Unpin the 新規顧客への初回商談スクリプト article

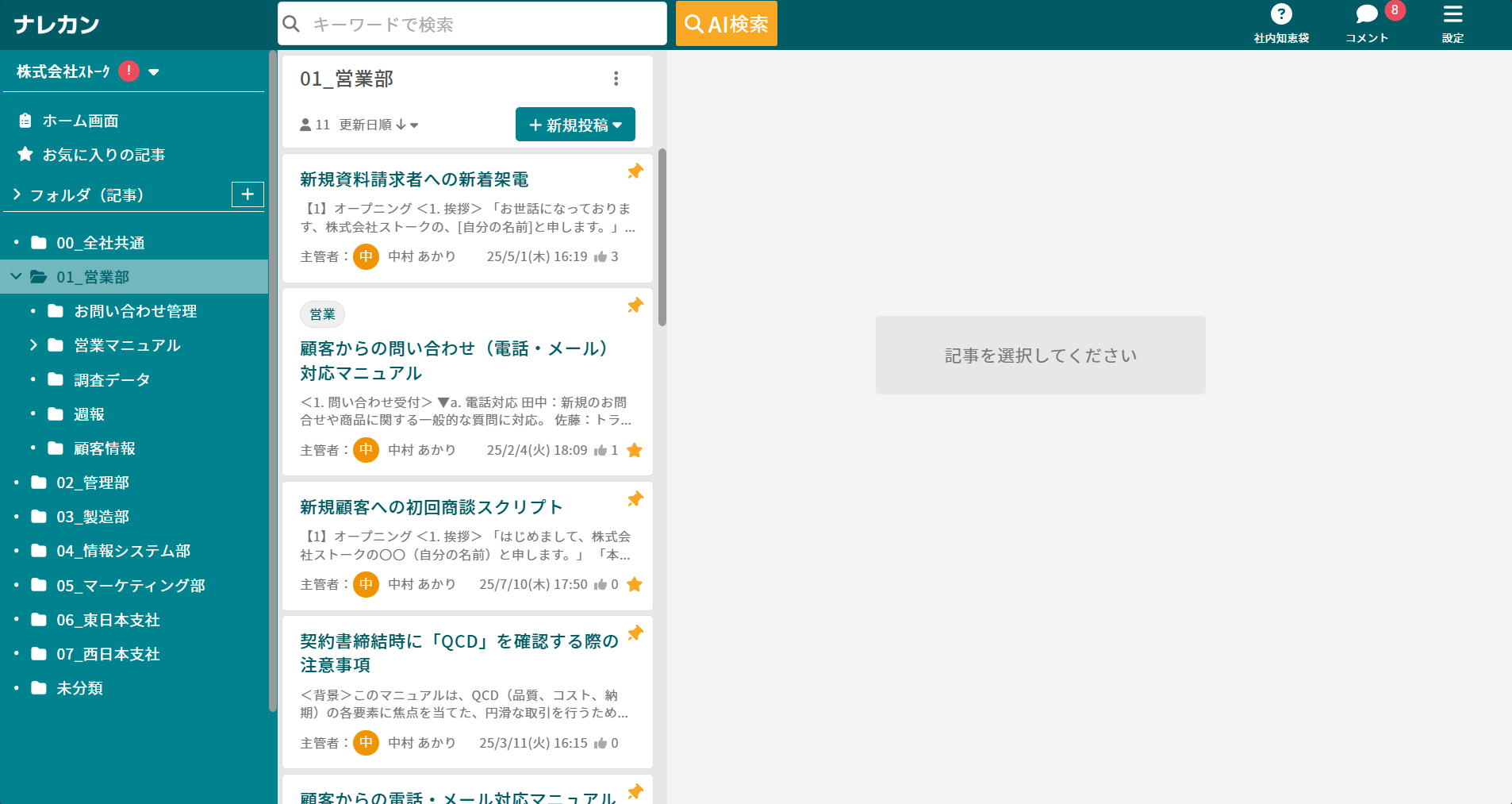pyautogui.click(x=635, y=499)
